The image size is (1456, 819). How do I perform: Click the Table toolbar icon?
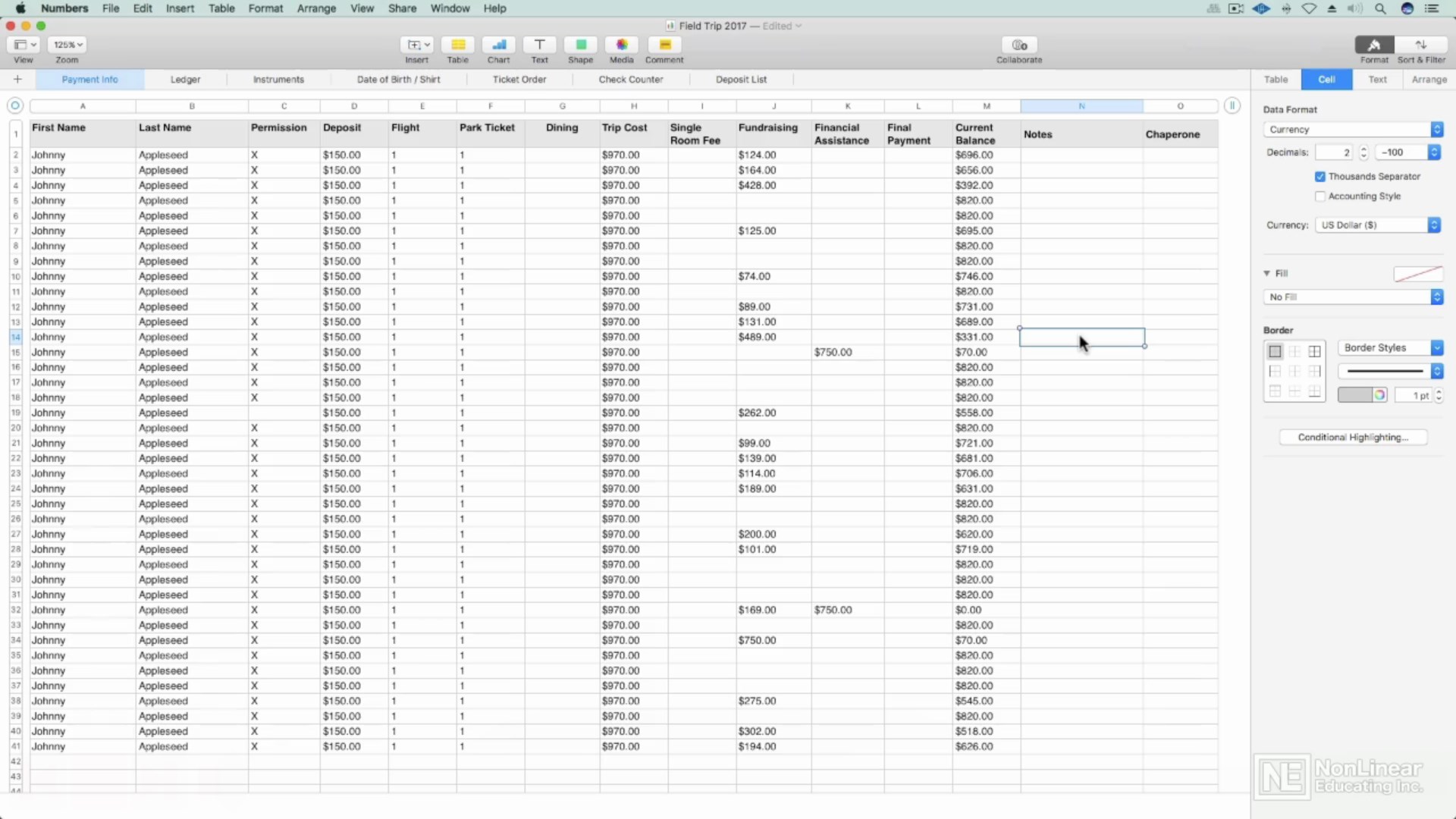click(x=457, y=45)
